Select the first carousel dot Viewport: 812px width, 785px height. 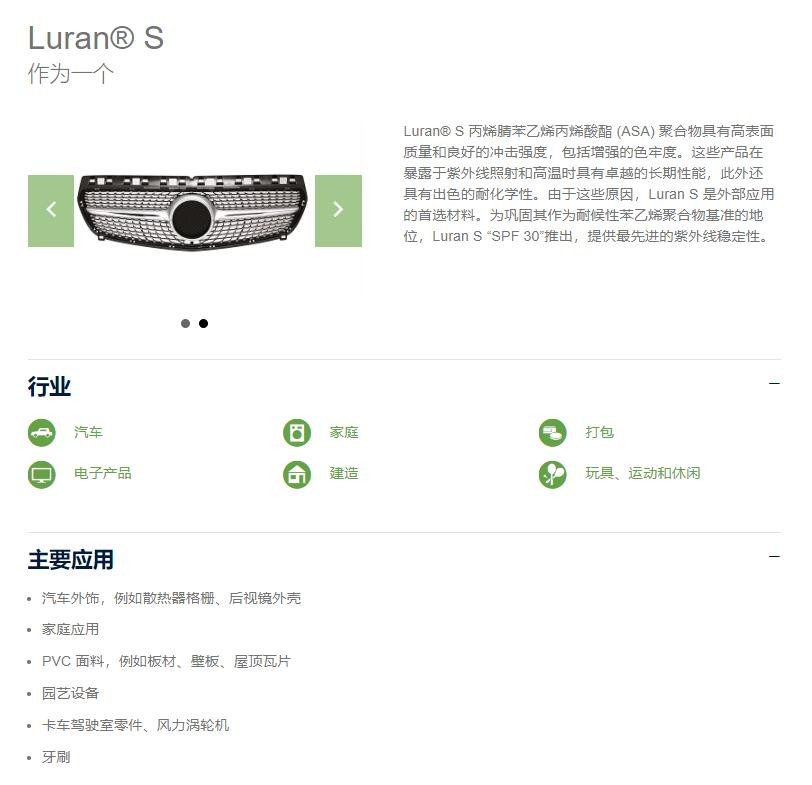[x=185, y=324]
